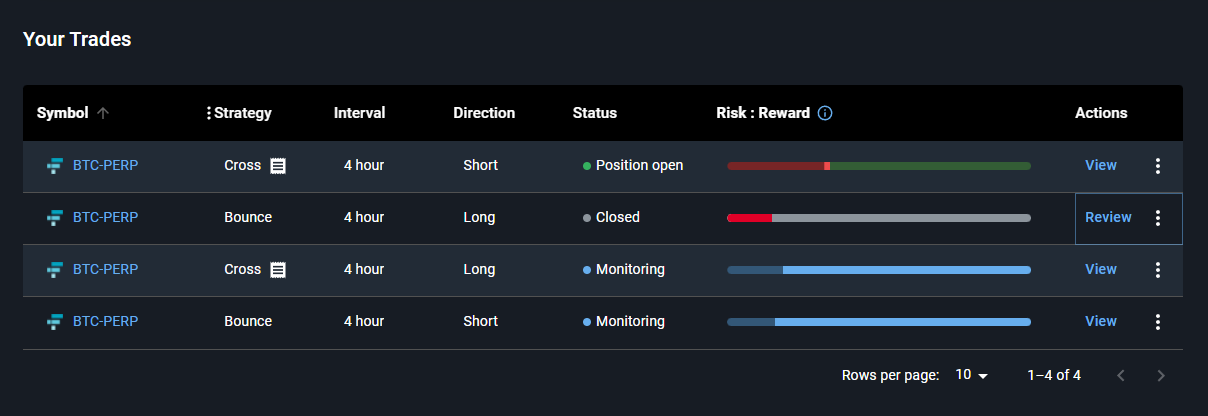View the Position open Short trade
1208x416 pixels.
[1101, 165]
